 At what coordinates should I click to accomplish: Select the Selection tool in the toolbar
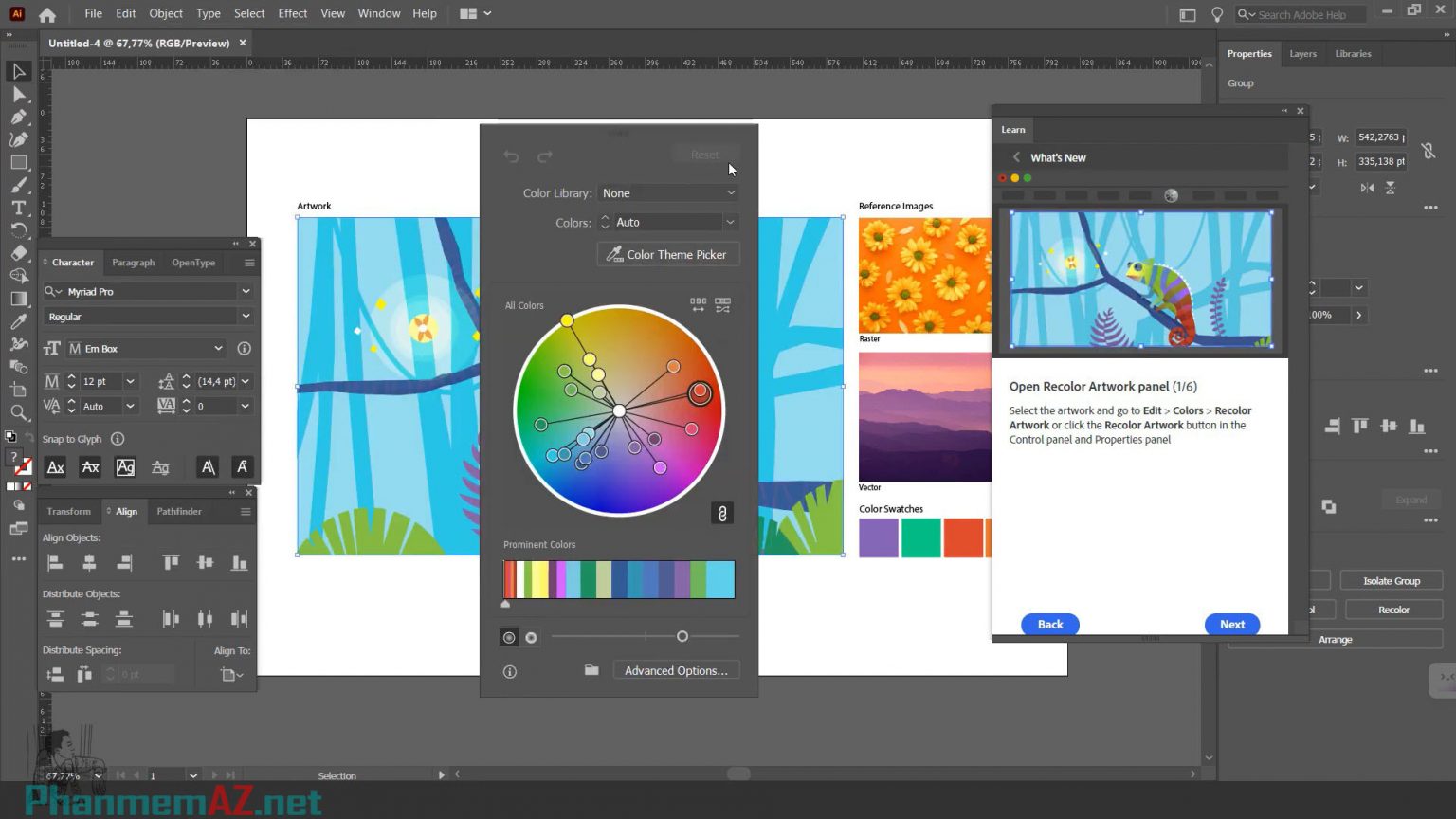(x=17, y=72)
